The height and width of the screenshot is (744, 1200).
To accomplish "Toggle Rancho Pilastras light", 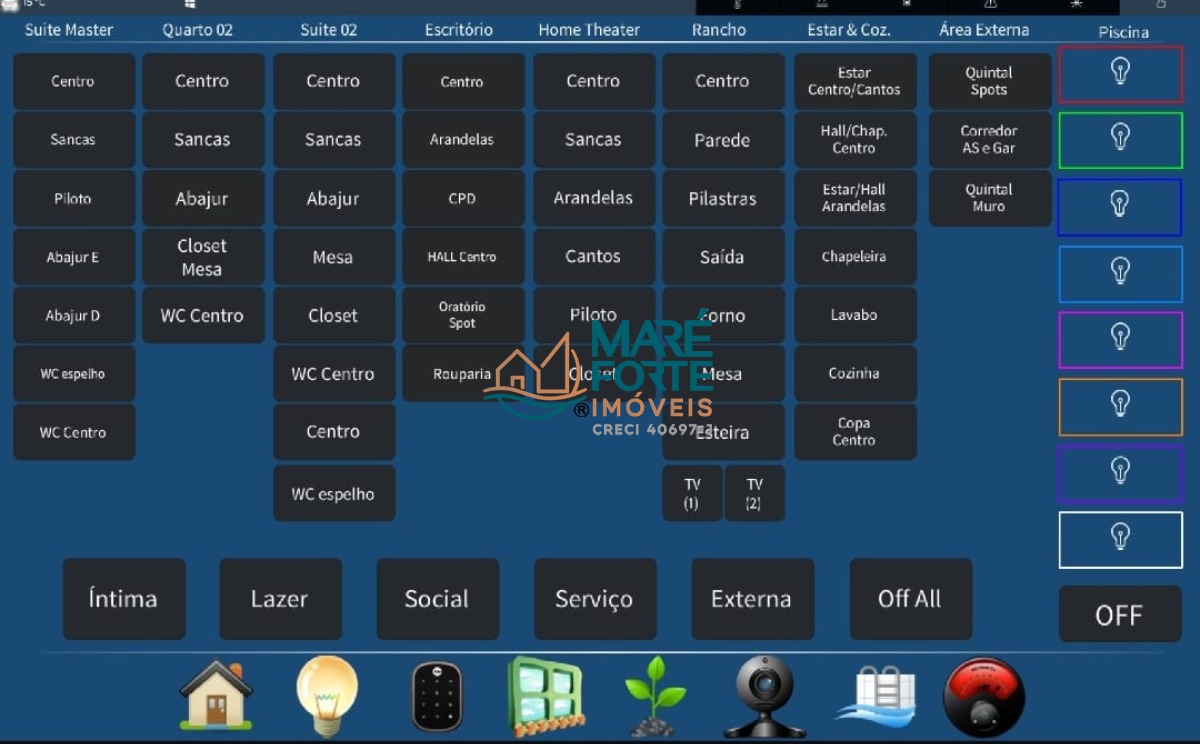I will (722, 199).
